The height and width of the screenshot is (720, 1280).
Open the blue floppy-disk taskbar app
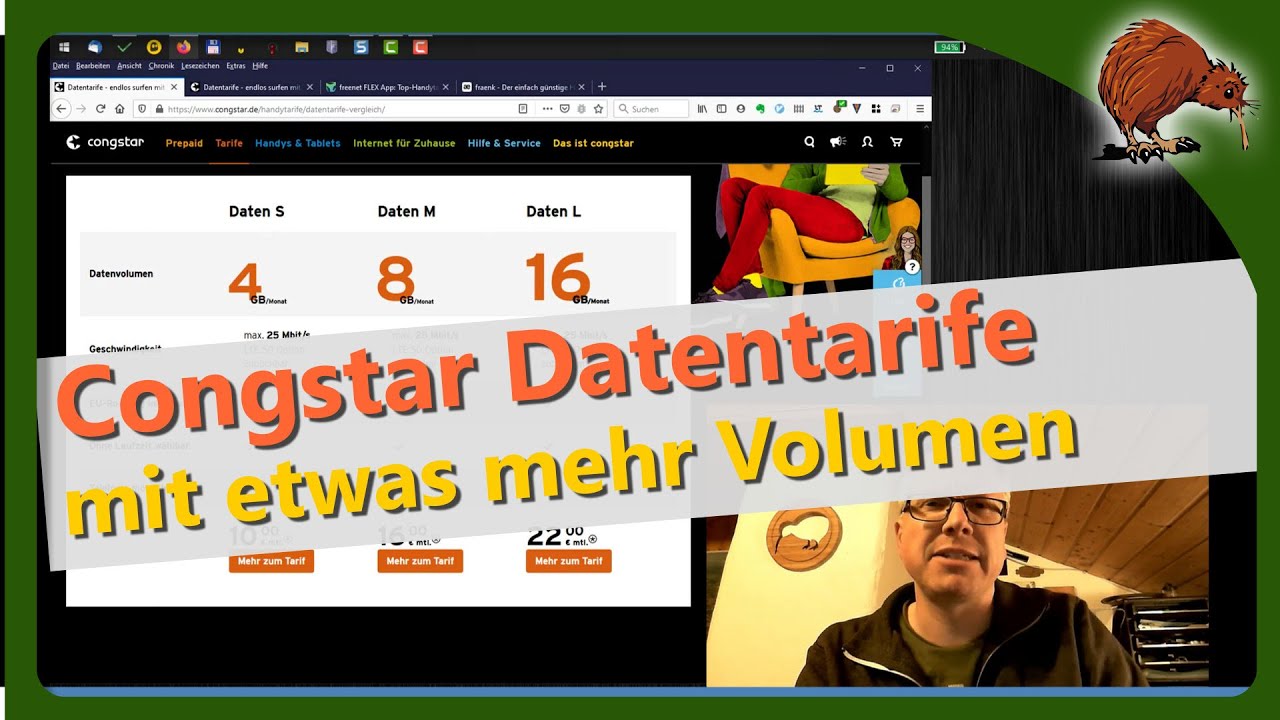tap(213, 47)
